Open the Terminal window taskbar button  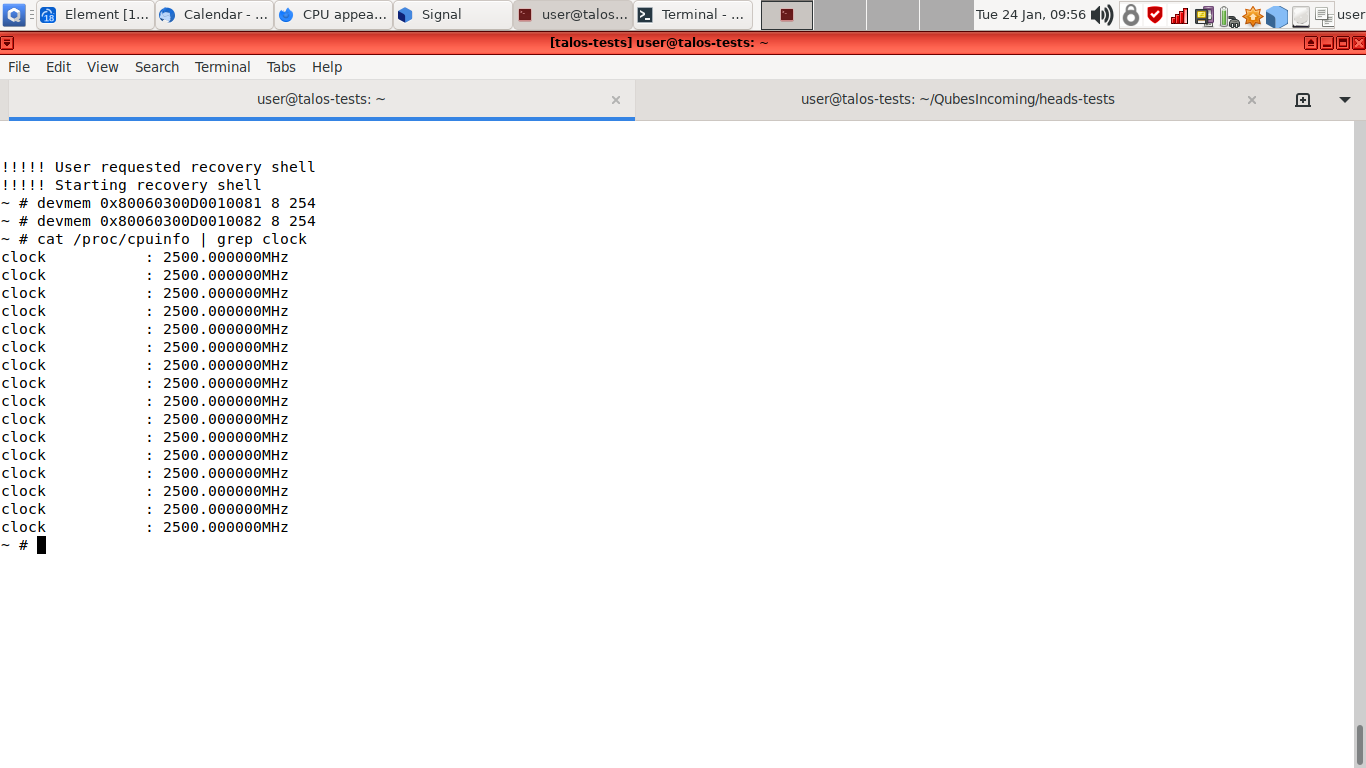692,15
